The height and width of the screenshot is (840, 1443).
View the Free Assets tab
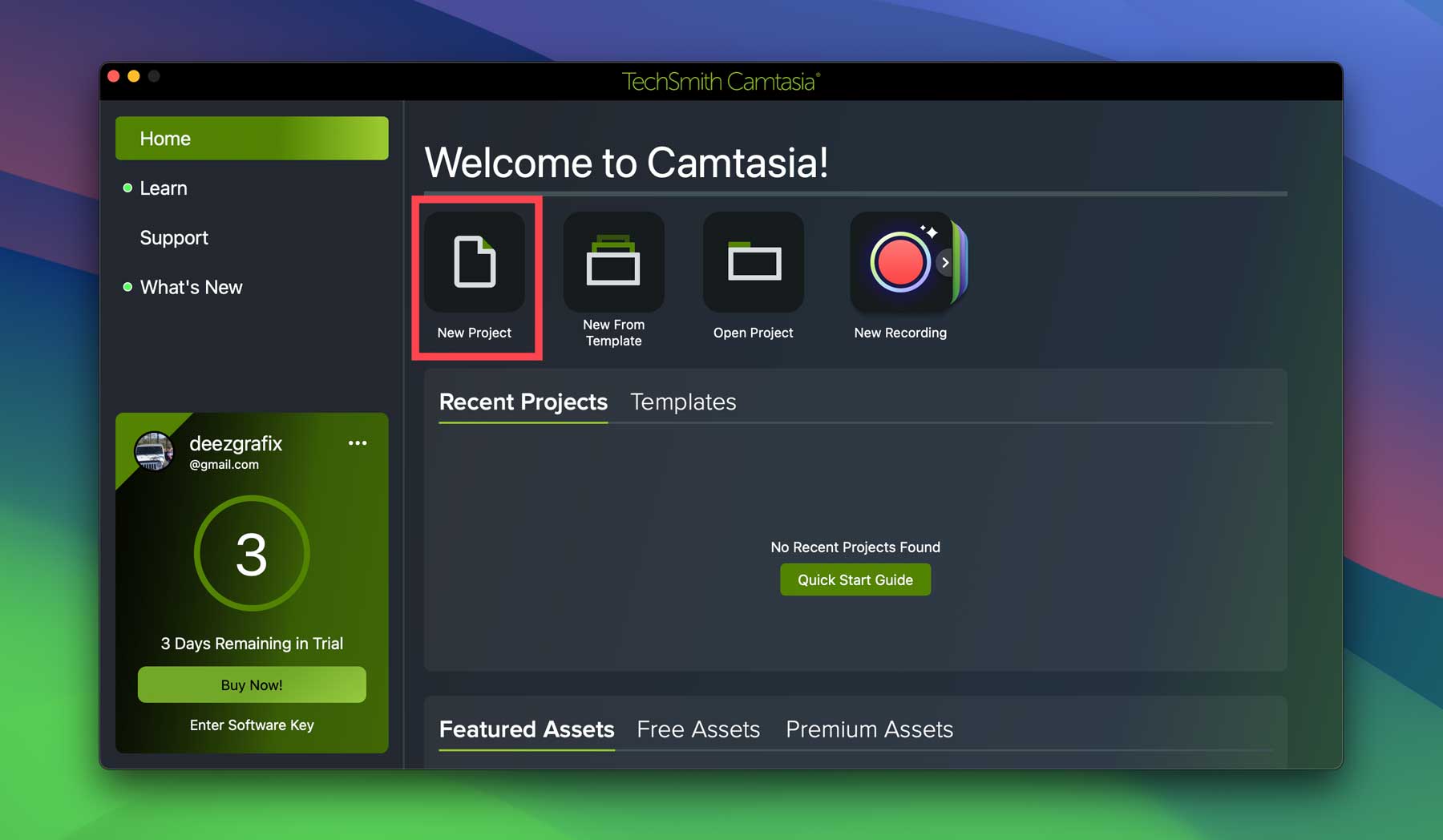click(697, 729)
